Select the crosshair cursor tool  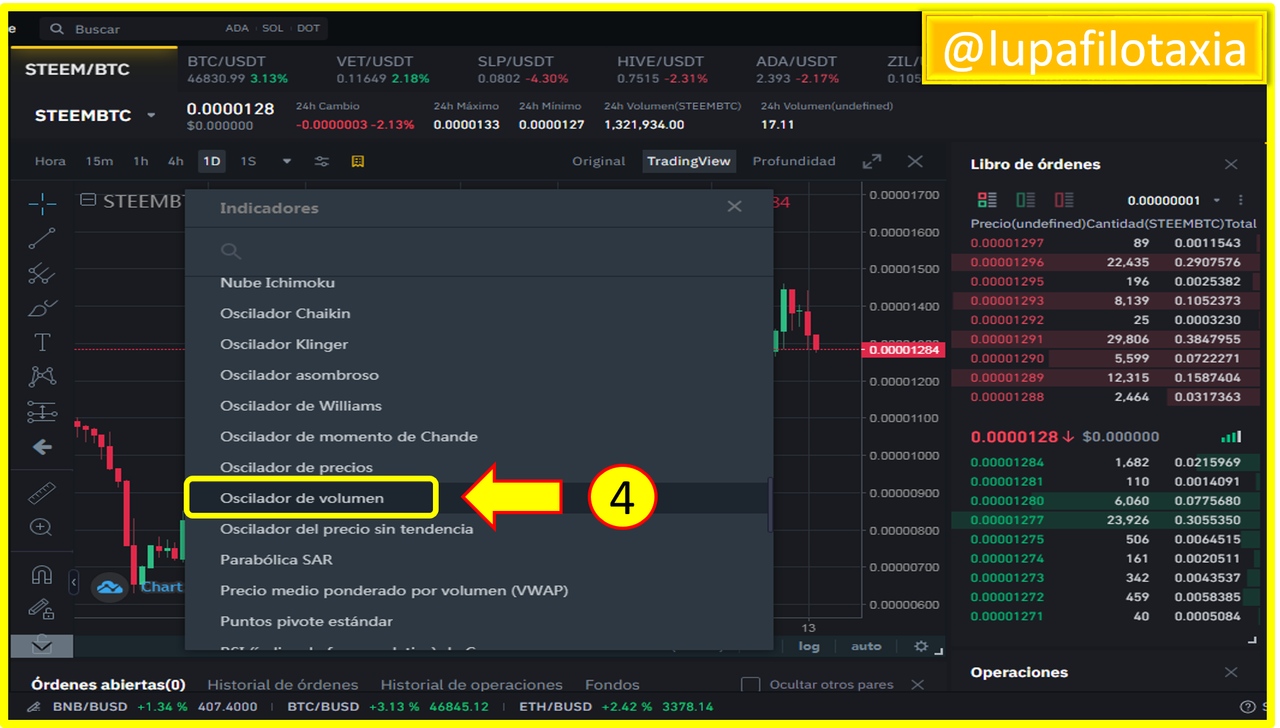tap(42, 205)
